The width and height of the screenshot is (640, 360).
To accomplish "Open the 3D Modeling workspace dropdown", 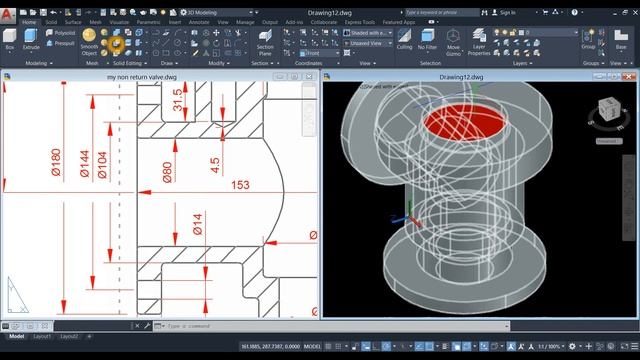I will 217,13.
